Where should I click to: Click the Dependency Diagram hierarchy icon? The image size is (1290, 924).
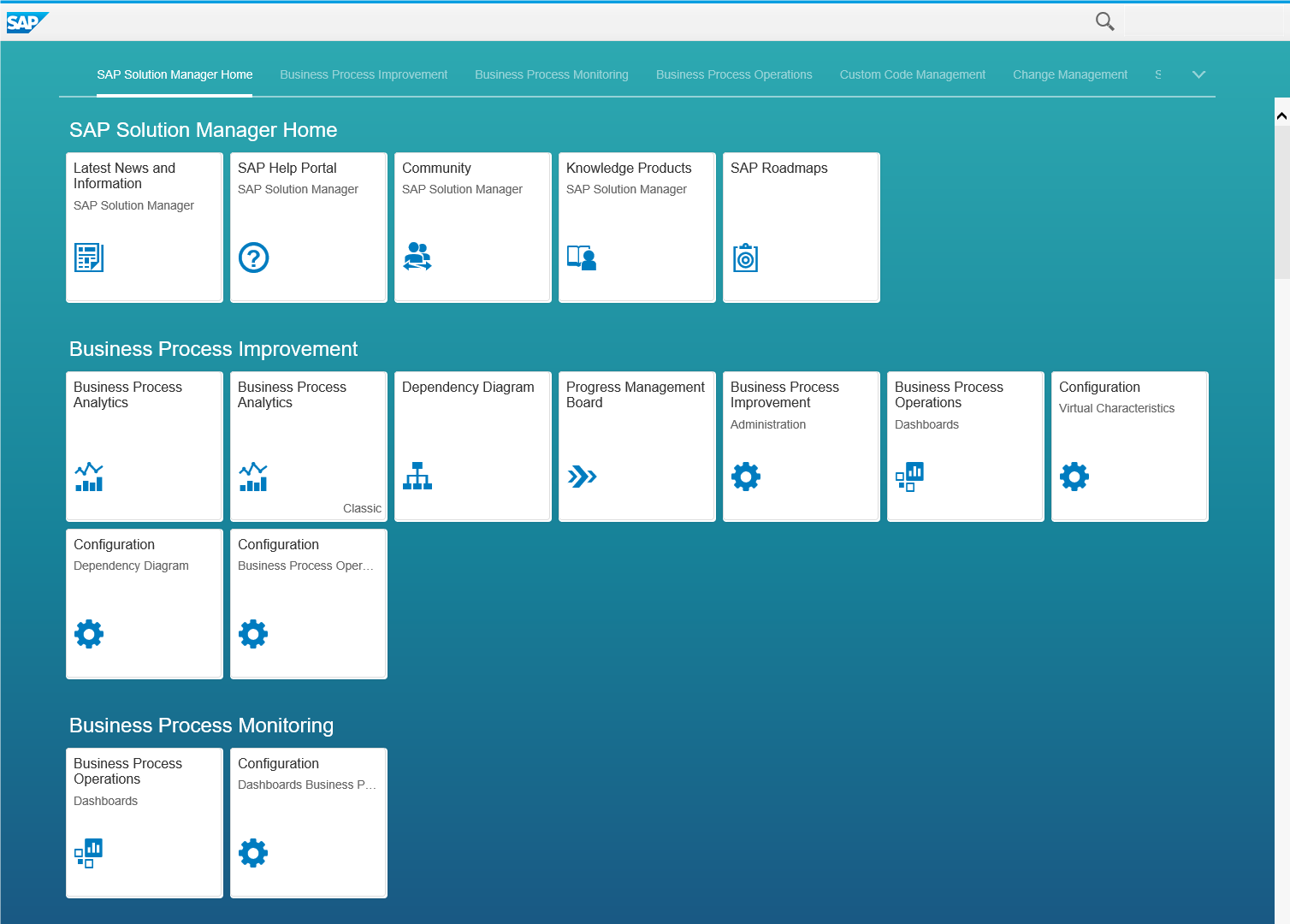(x=417, y=476)
